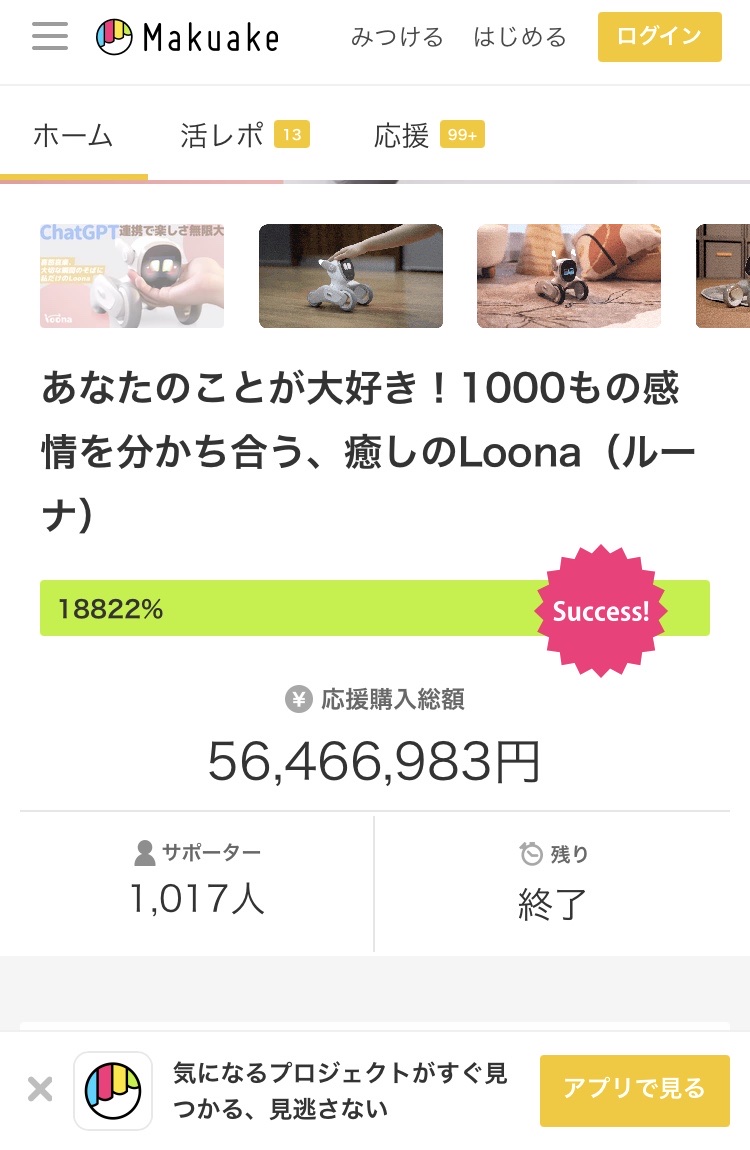Click the みつける link
750x1150 pixels.
tap(397, 38)
